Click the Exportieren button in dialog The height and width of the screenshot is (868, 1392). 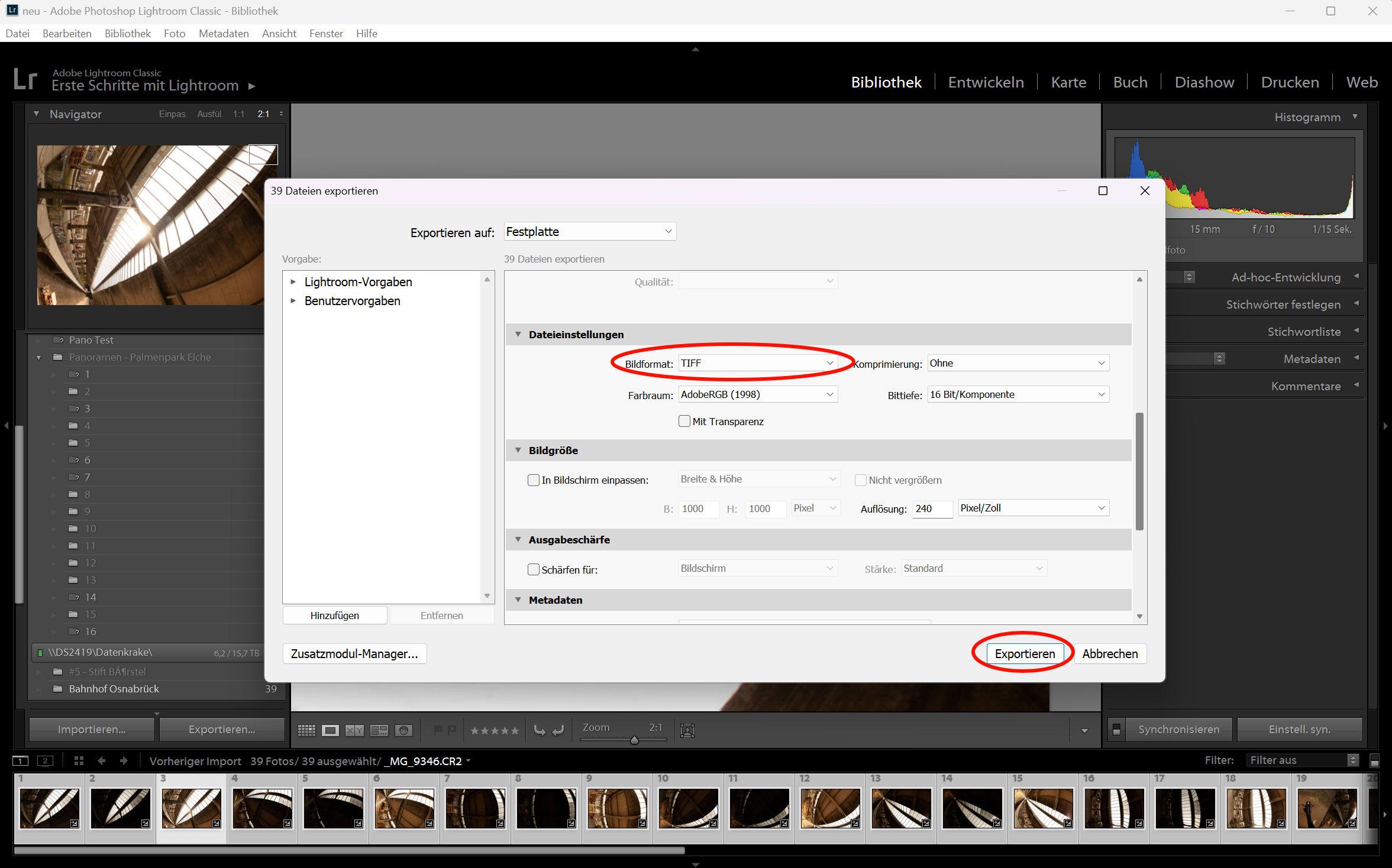pos(1025,653)
